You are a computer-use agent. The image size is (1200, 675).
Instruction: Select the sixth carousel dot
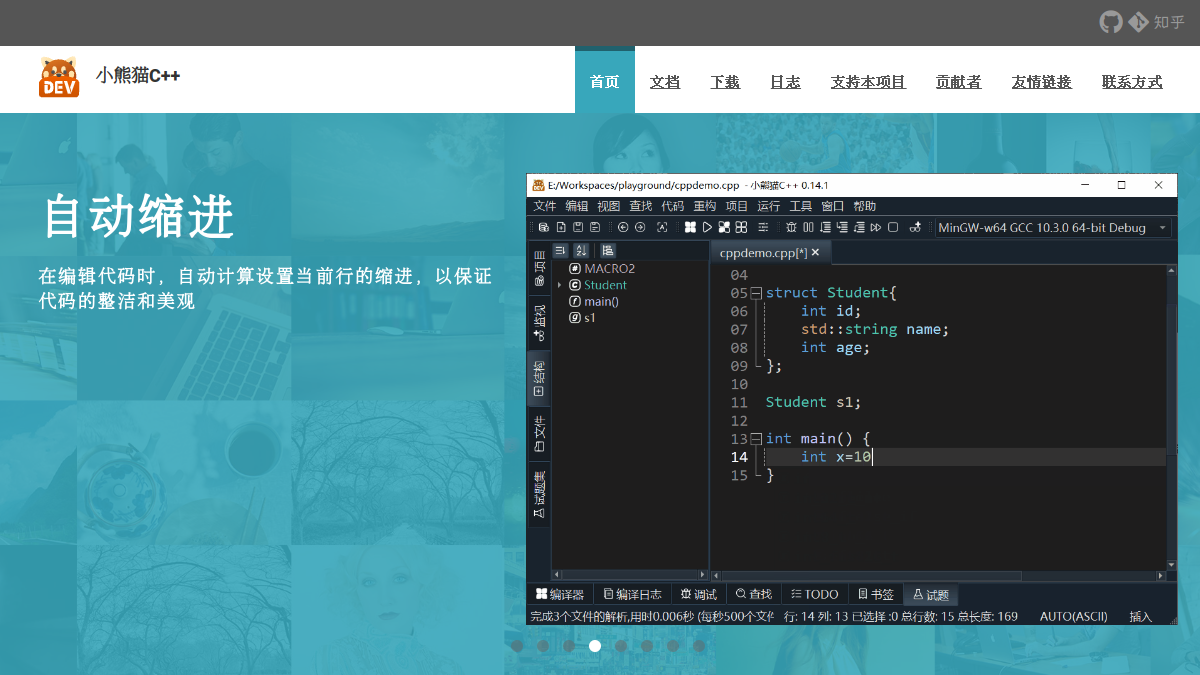(x=647, y=646)
